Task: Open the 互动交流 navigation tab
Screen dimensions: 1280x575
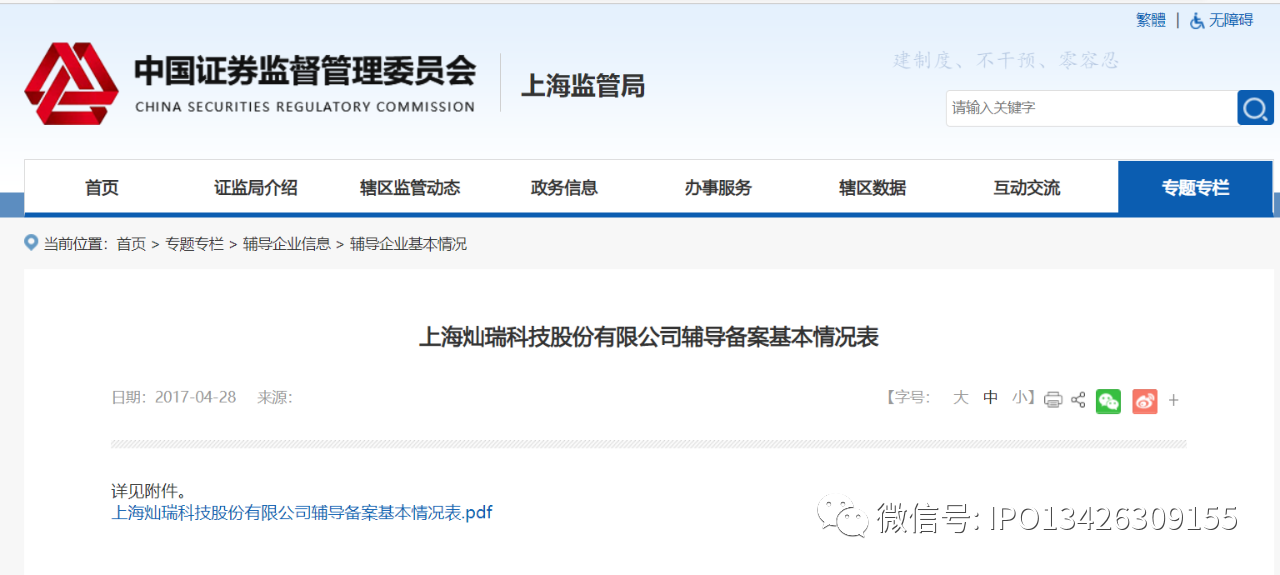Action: coord(1027,187)
